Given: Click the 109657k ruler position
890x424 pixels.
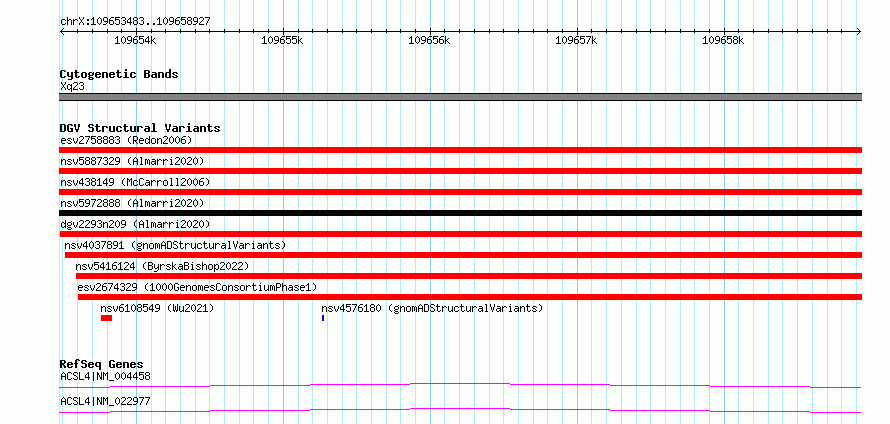Looking at the screenshot, I should pos(577,40).
